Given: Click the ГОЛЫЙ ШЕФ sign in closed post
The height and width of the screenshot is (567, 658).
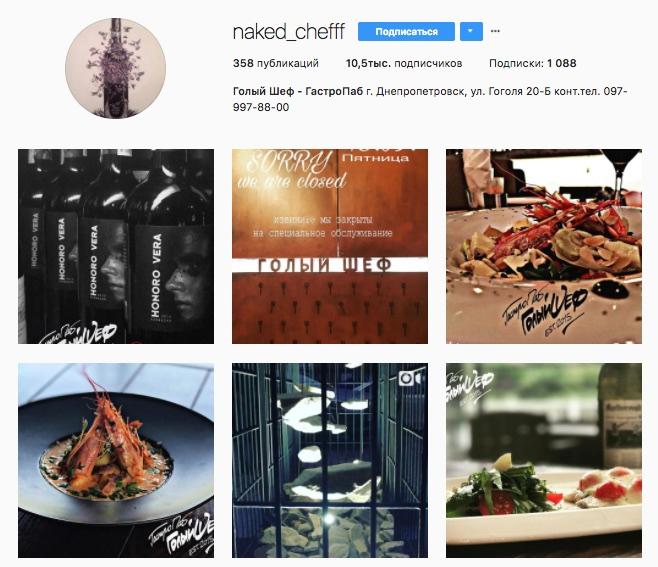Looking at the screenshot, I should coord(324,266).
